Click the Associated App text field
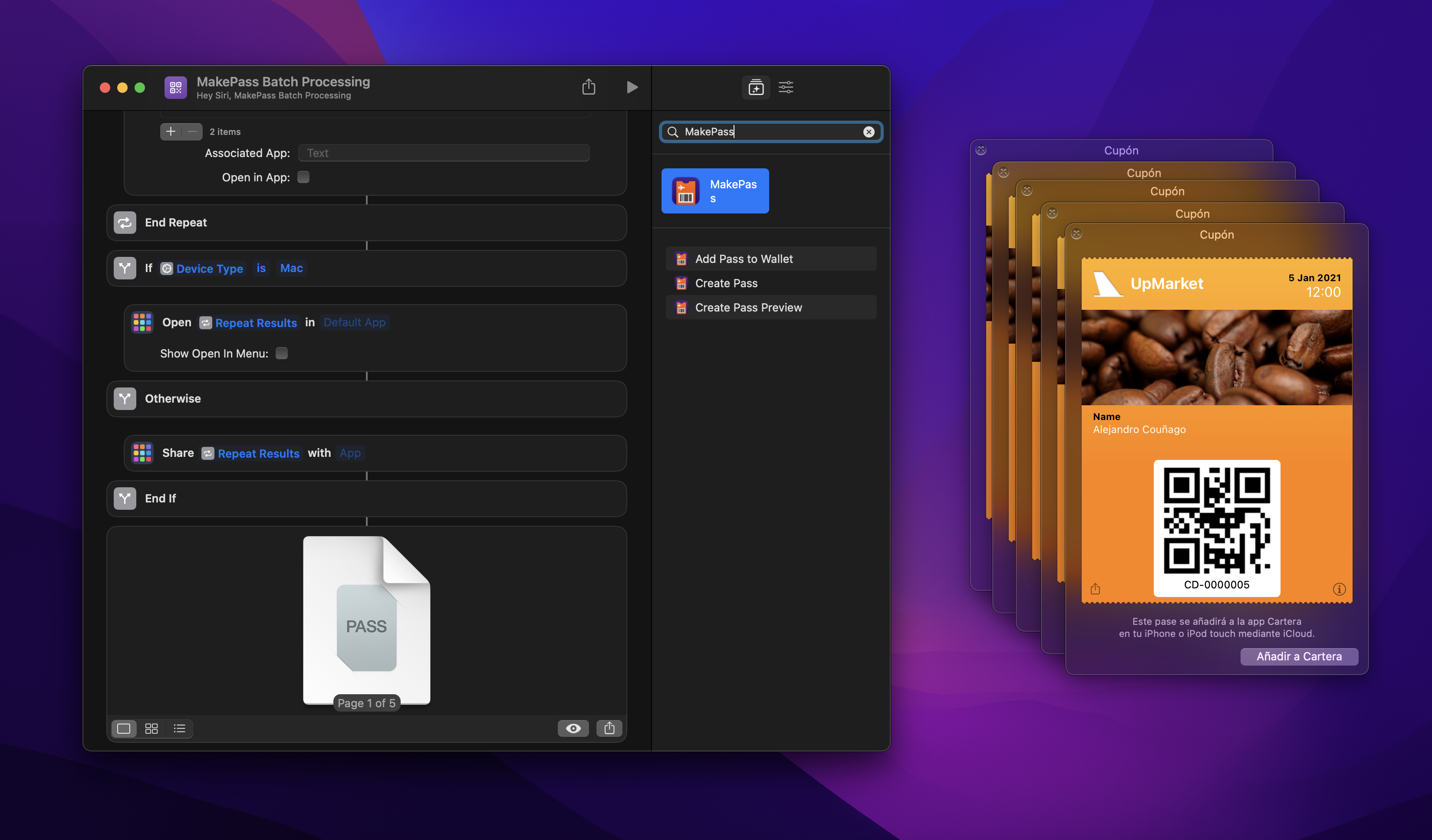 click(x=444, y=153)
